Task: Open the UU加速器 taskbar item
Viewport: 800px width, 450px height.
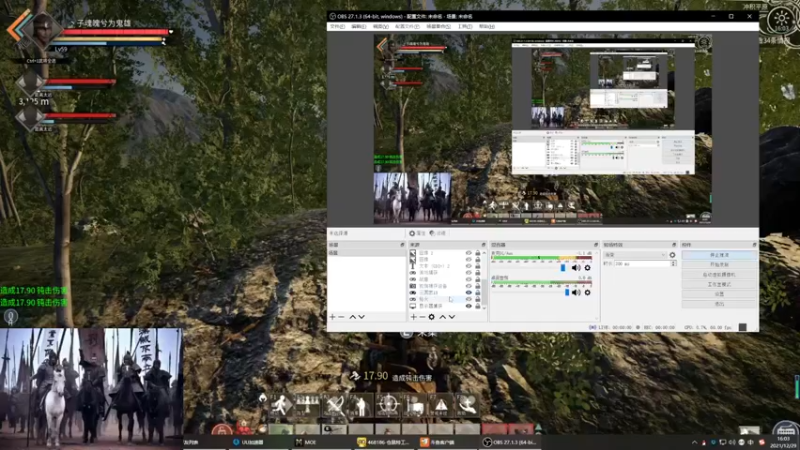Action: coord(248,442)
